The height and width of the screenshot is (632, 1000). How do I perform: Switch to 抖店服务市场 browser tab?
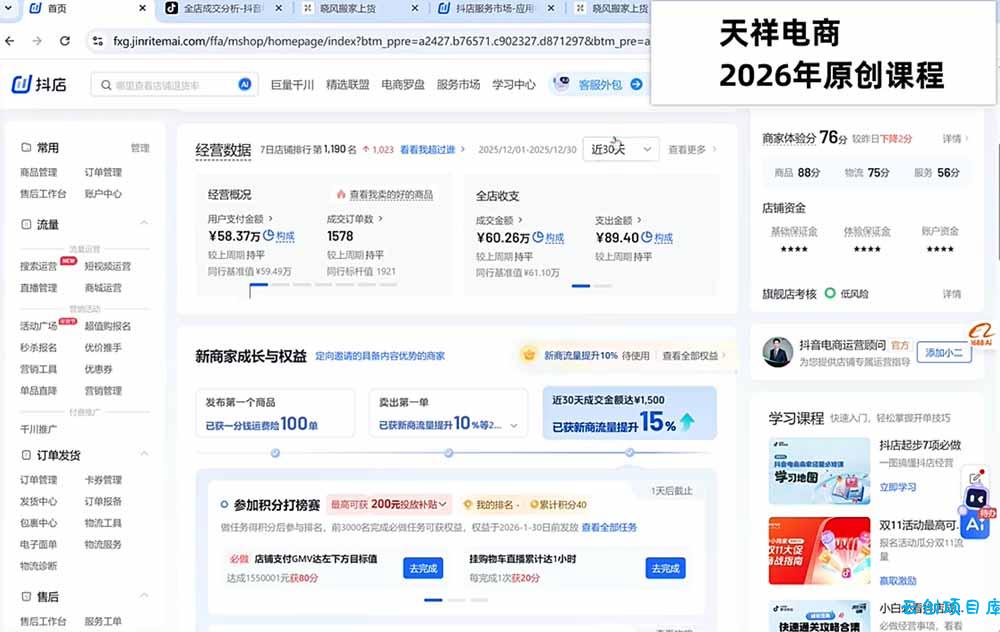coord(495,8)
